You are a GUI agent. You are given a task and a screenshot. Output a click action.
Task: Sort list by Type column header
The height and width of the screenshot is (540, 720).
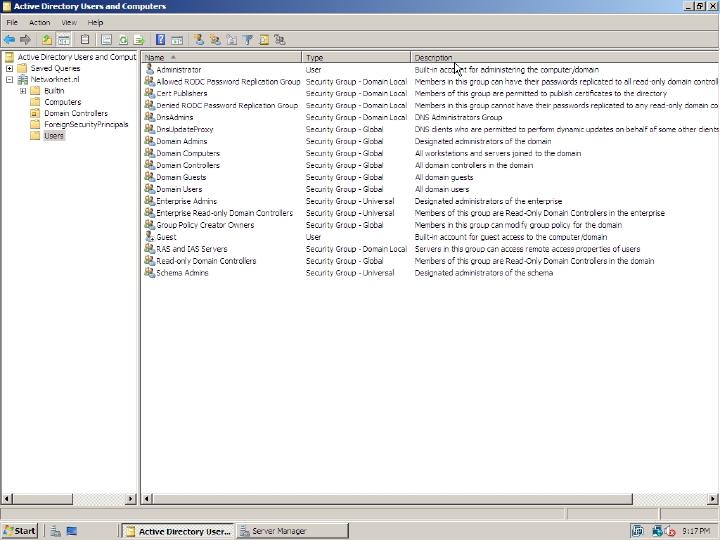pyautogui.click(x=356, y=57)
